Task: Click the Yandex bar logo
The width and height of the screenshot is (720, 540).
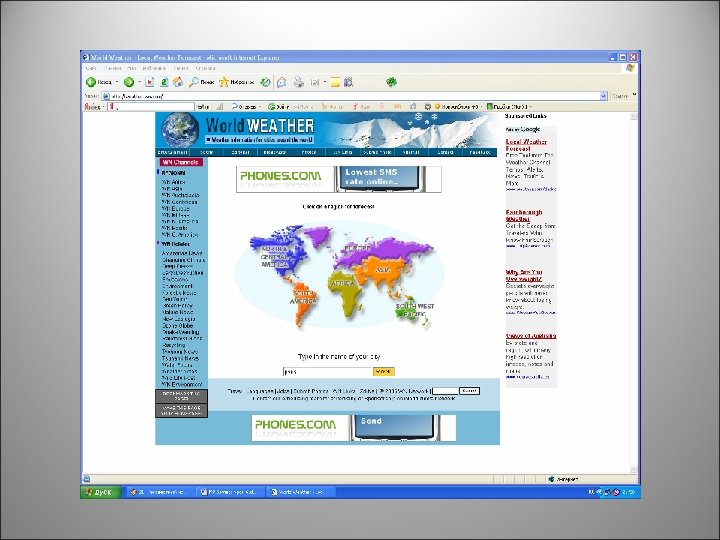Action: (x=92, y=107)
